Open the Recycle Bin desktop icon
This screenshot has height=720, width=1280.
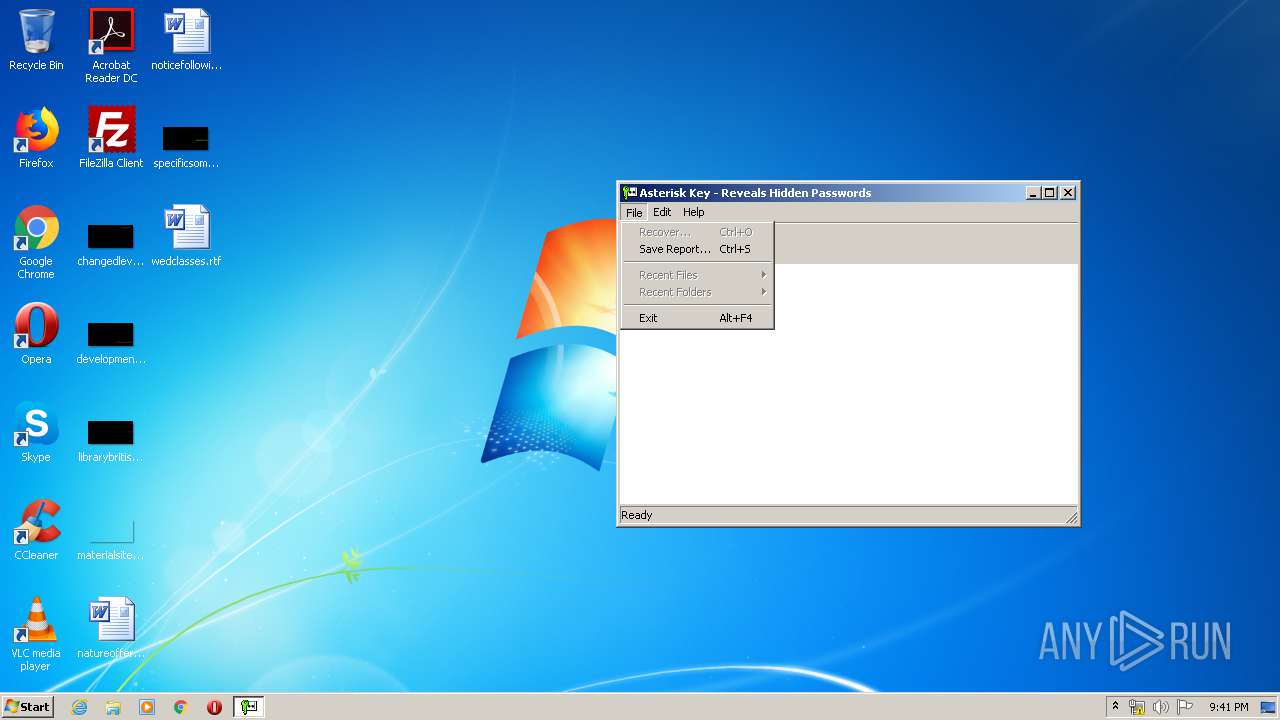point(36,40)
